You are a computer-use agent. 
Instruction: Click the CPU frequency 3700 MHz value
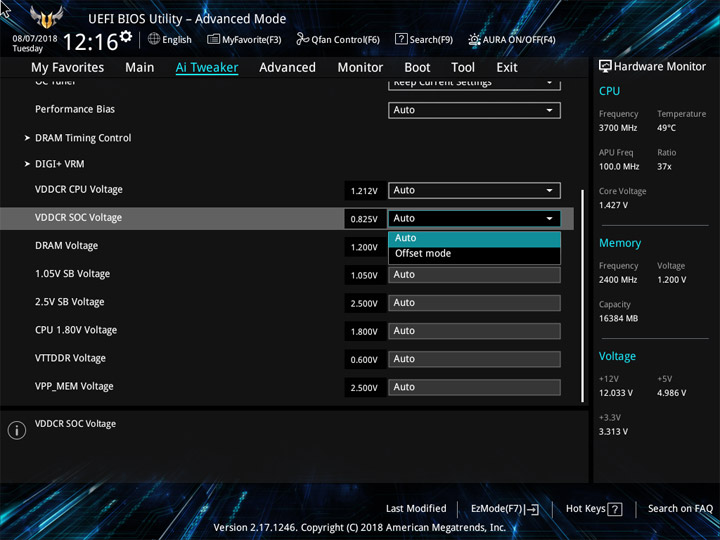(618, 128)
